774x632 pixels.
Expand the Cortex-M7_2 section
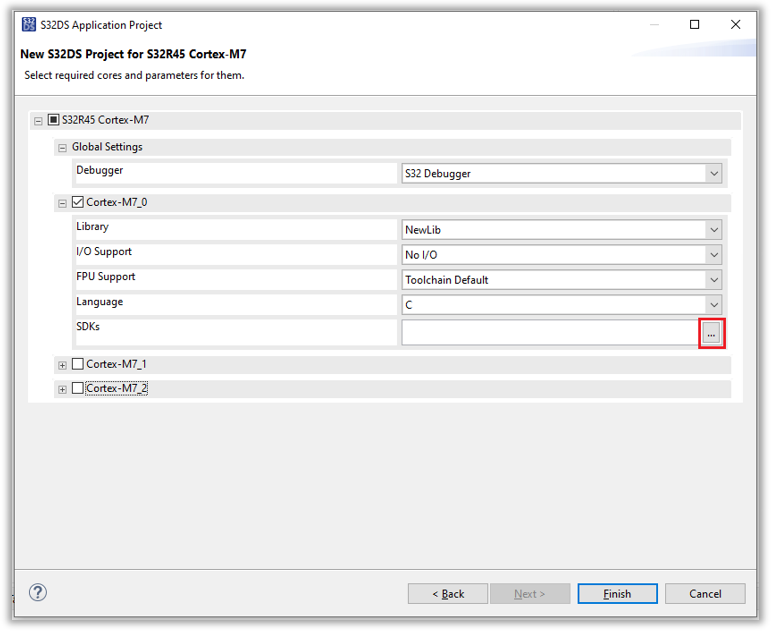point(62,391)
